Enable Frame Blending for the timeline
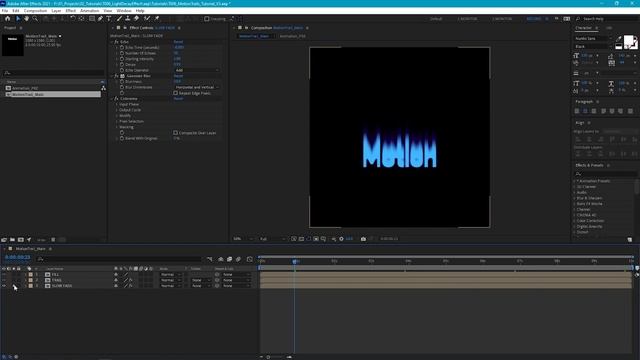Viewport: 640px width, 360px height. point(229,259)
